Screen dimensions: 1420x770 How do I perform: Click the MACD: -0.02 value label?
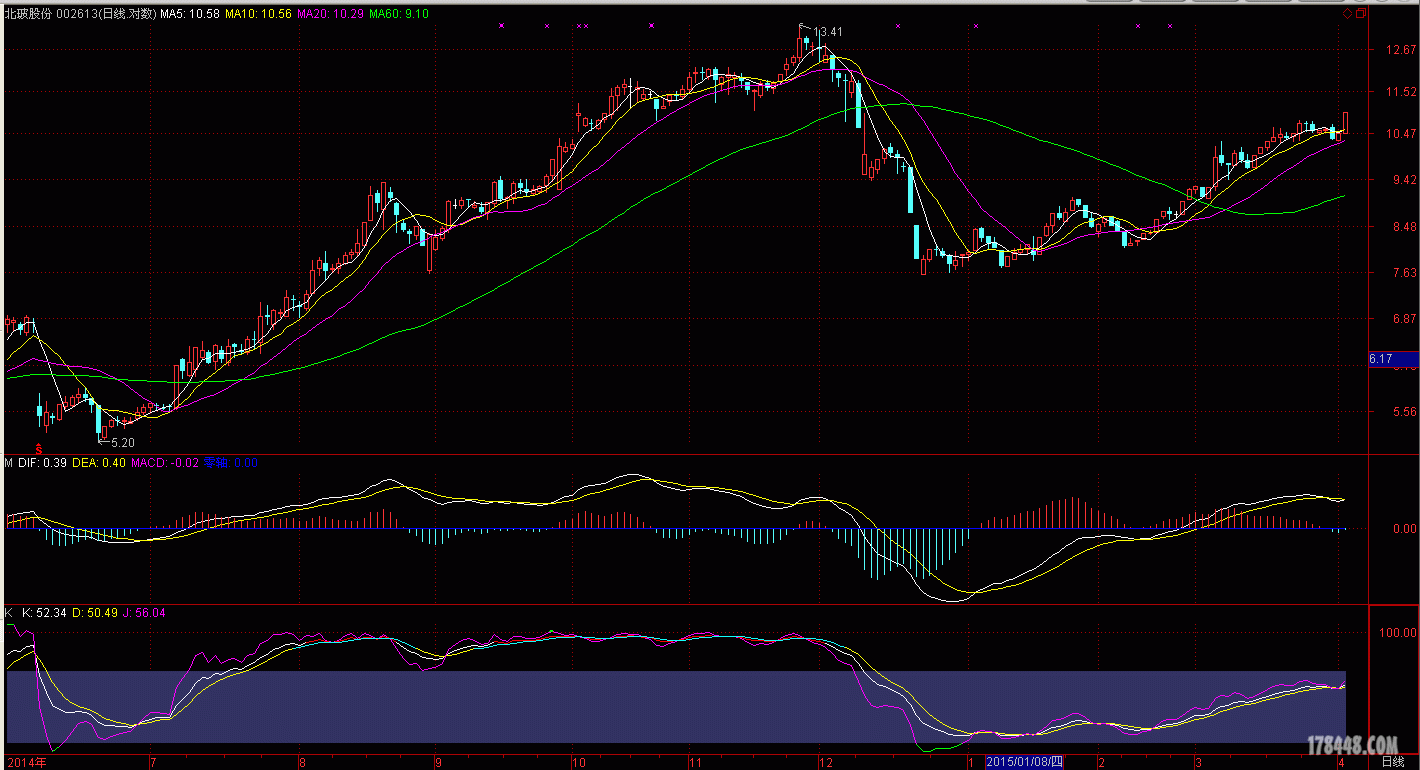[x=165, y=463]
